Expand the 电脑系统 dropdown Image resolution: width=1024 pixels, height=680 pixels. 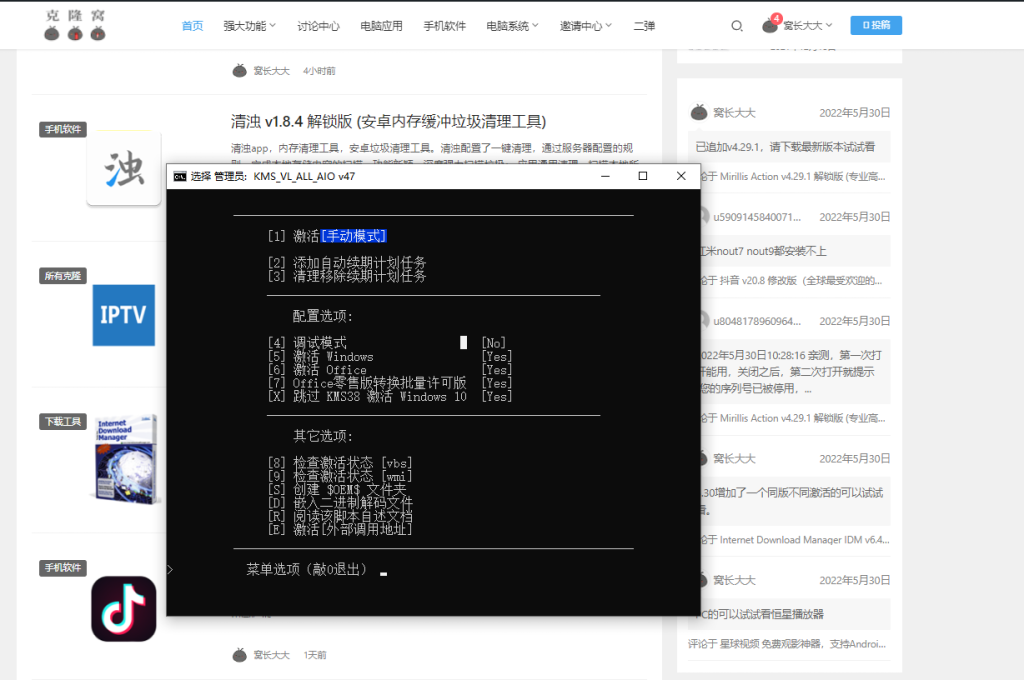pyautogui.click(x=512, y=25)
